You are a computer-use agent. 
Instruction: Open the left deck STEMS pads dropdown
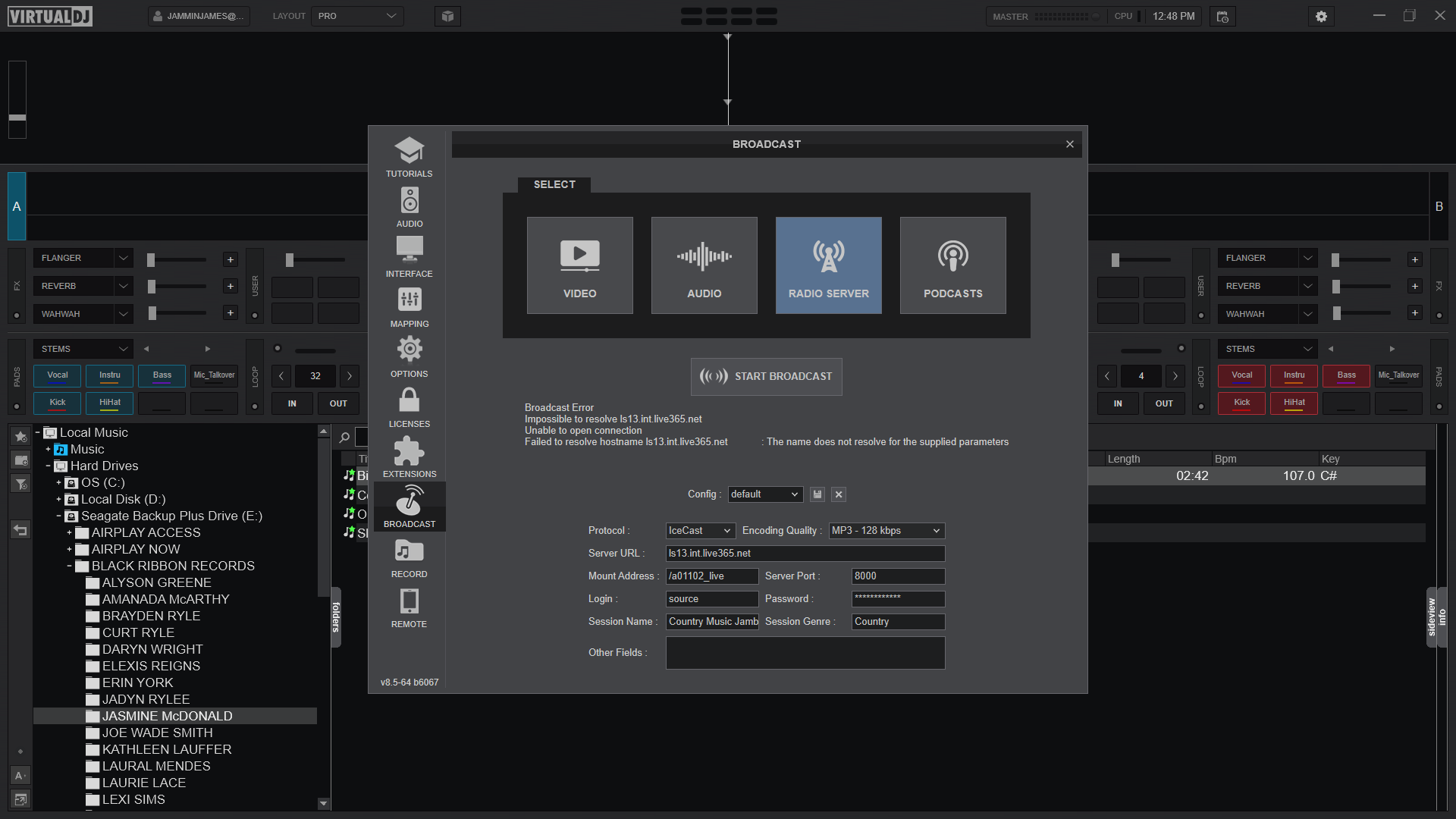click(x=83, y=349)
